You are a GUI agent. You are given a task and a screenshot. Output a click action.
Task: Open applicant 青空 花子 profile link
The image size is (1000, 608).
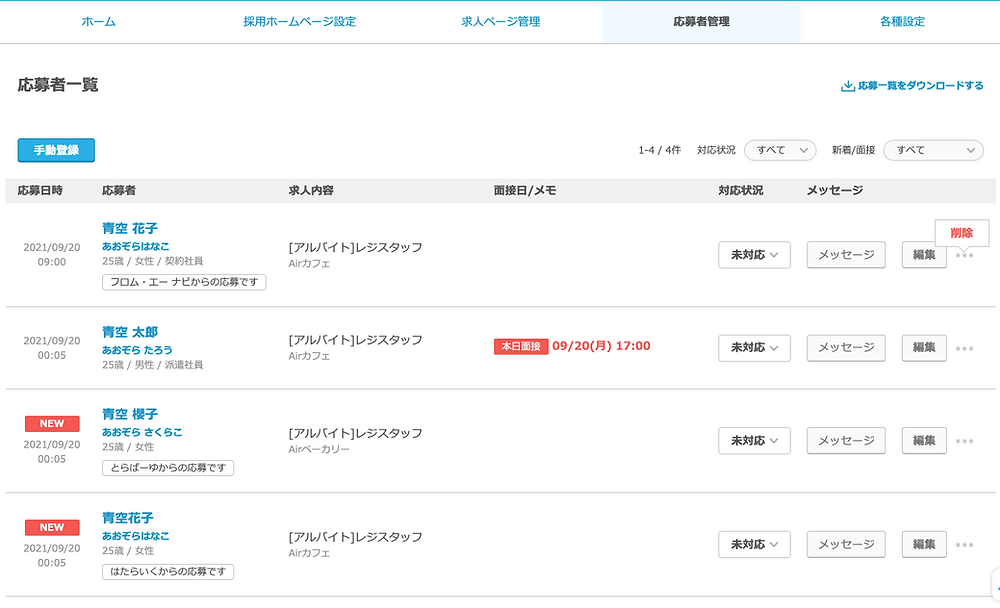click(x=130, y=228)
